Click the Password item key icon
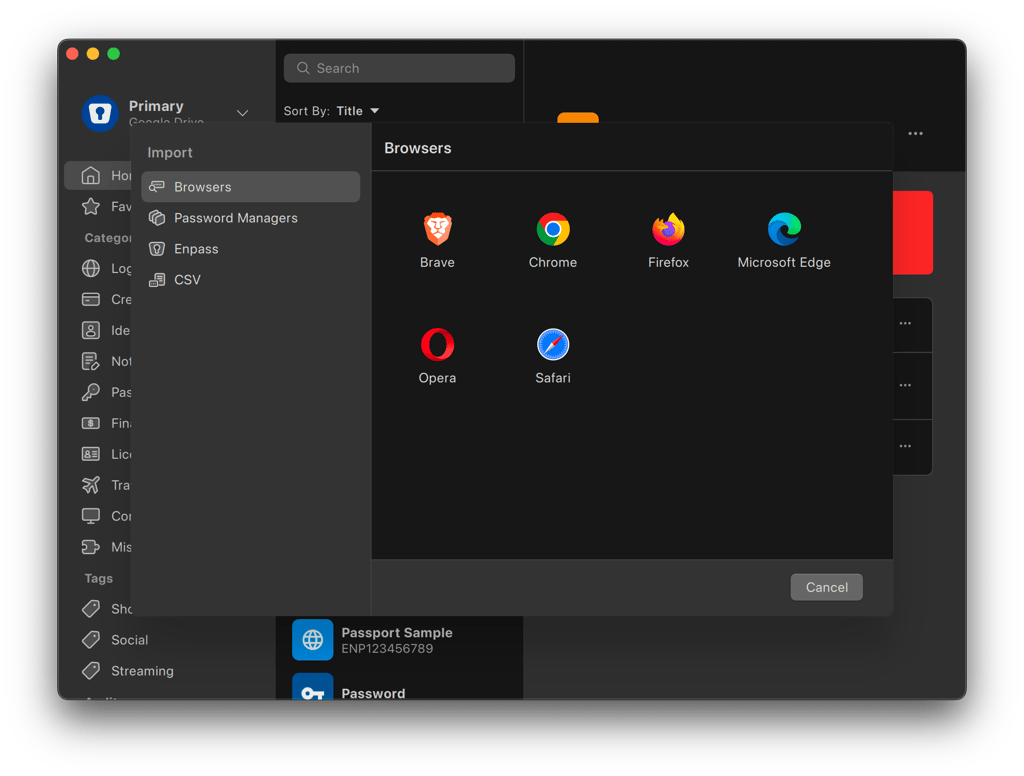This screenshot has width=1024, height=776. (x=312, y=687)
